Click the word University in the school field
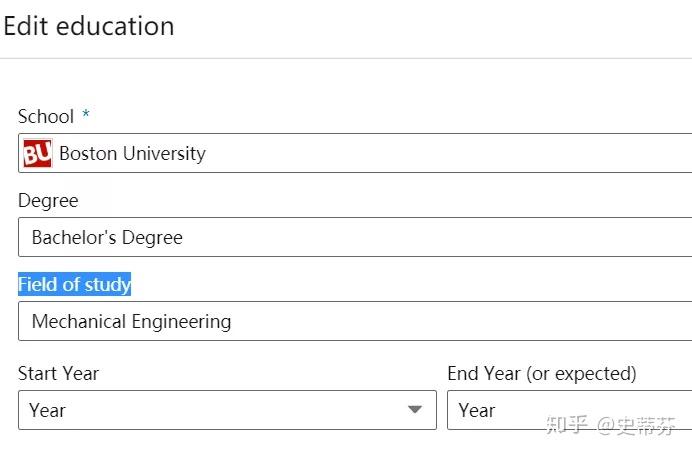Screen dimensions: 692x453 click(164, 154)
